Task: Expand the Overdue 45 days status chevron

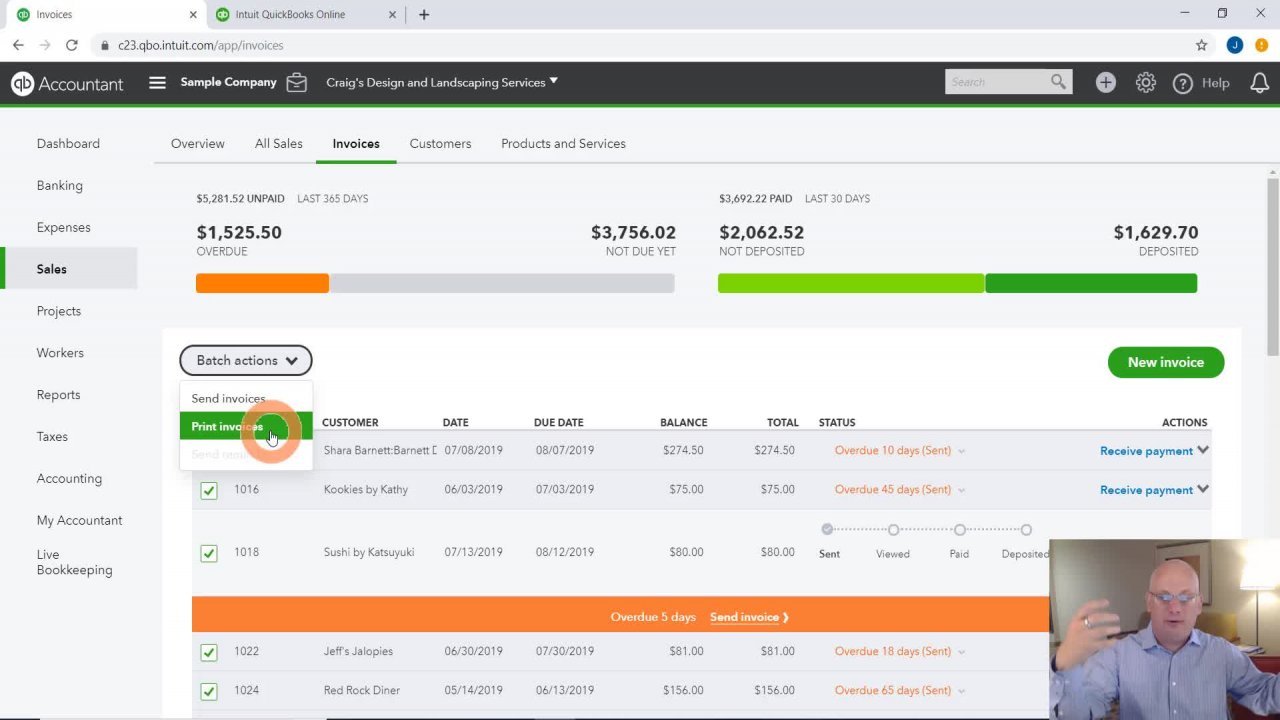Action: [x=961, y=490]
